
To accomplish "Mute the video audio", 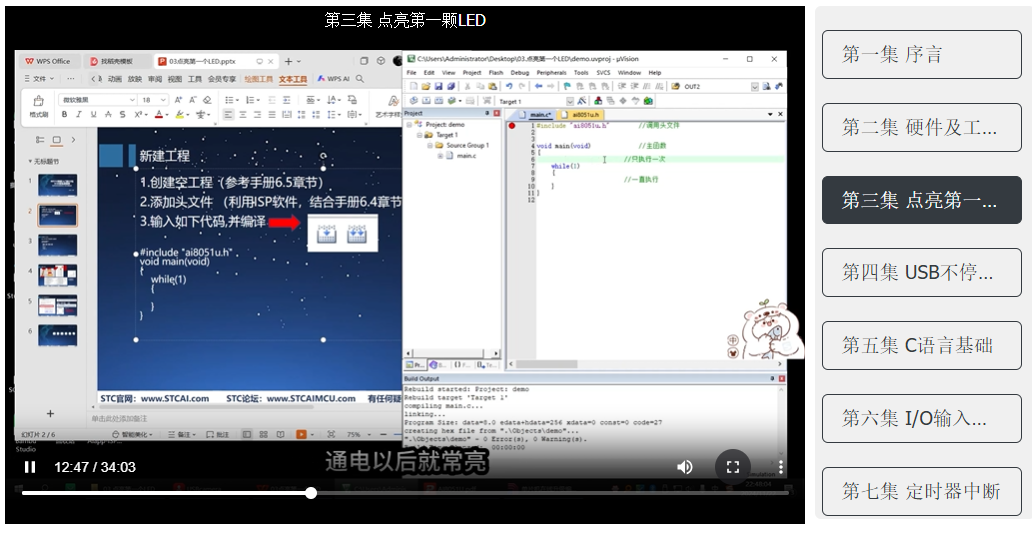I will point(684,467).
